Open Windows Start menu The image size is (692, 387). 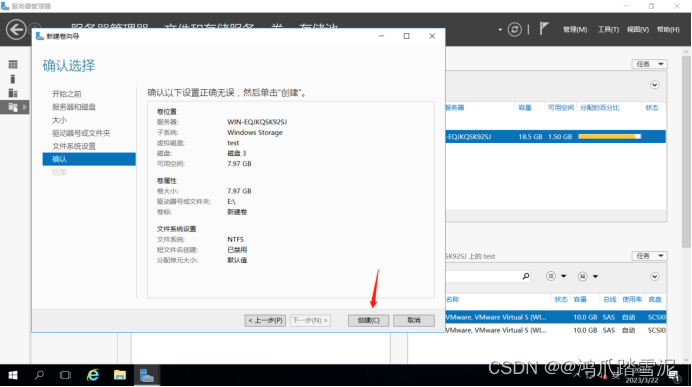click(x=13, y=375)
